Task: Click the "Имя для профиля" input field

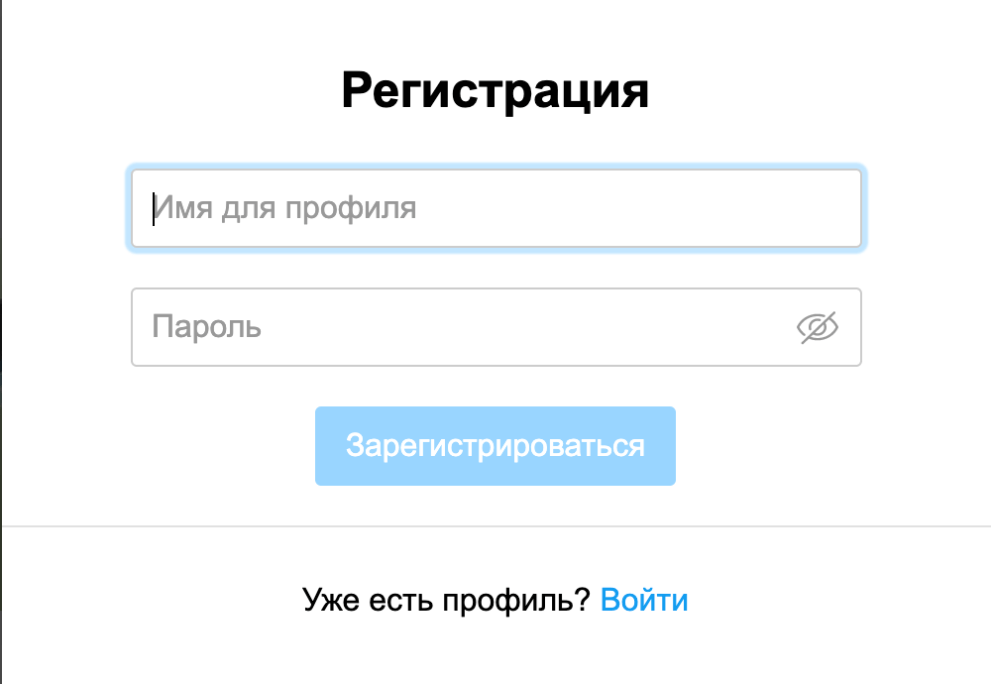Action: pyautogui.click(x=495, y=208)
